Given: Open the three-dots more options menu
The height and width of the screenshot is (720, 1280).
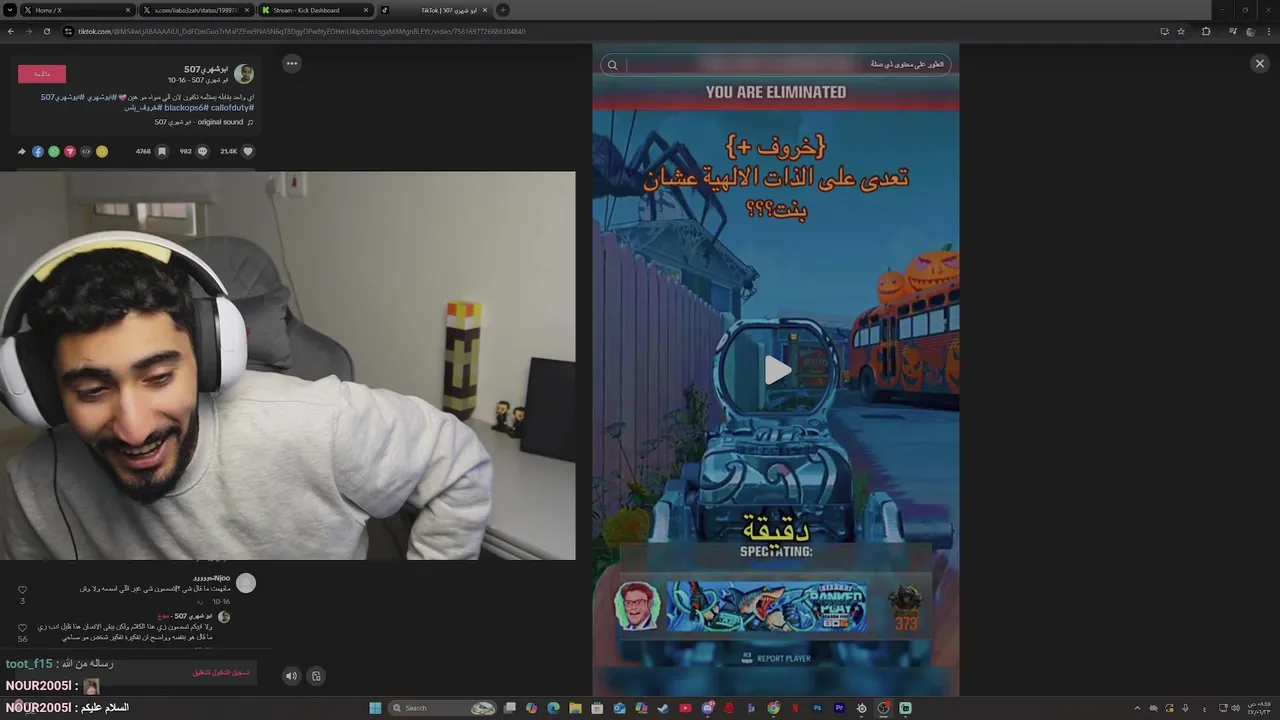Looking at the screenshot, I should click(x=291, y=63).
